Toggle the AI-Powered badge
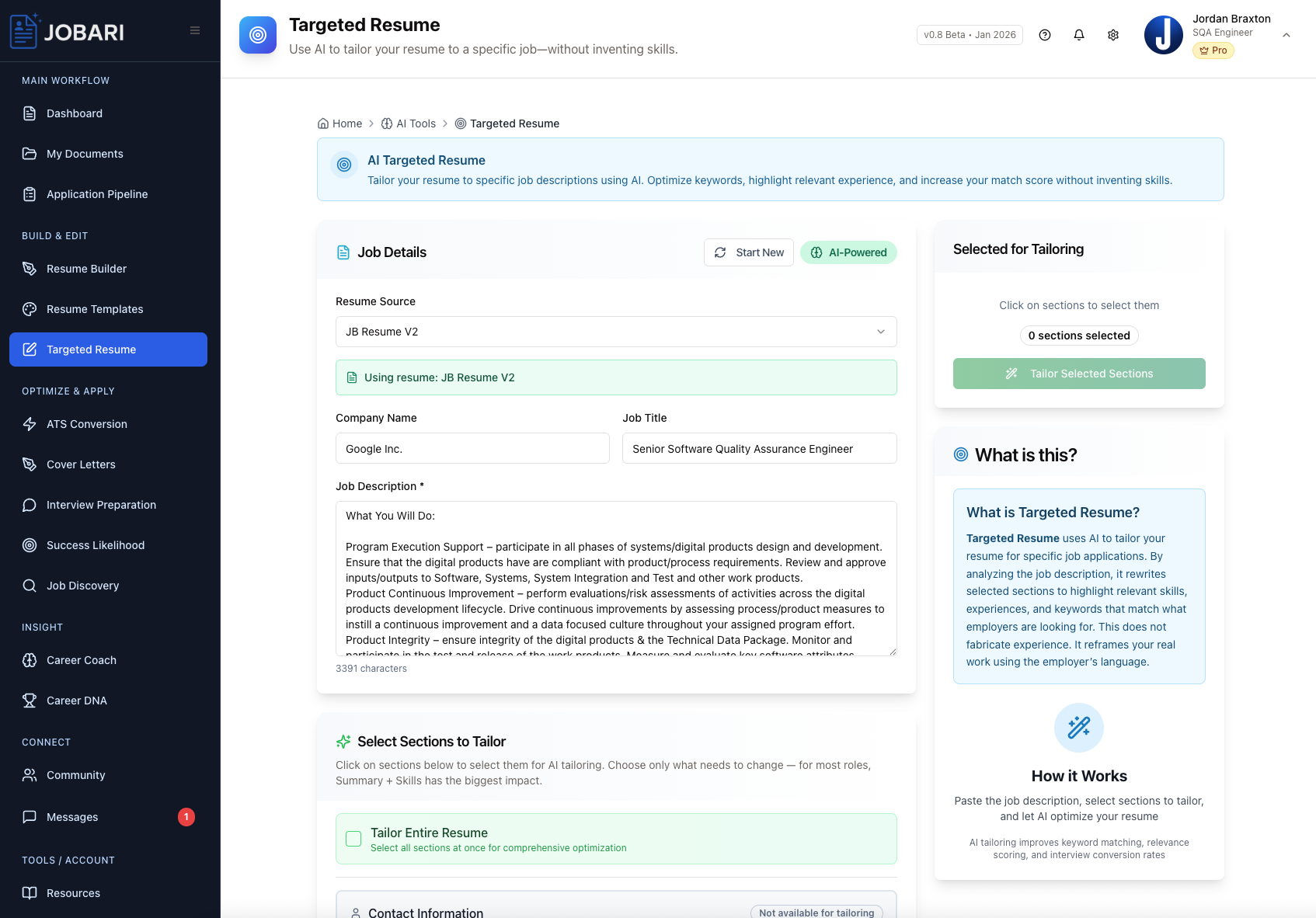The width and height of the screenshot is (1316, 918). point(848,252)
